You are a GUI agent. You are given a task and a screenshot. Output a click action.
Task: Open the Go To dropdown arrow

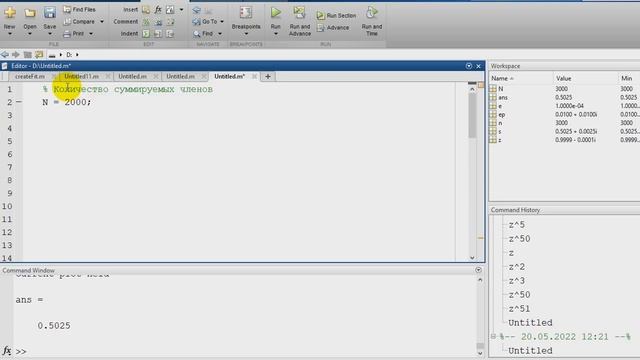[x=222, y=22]
